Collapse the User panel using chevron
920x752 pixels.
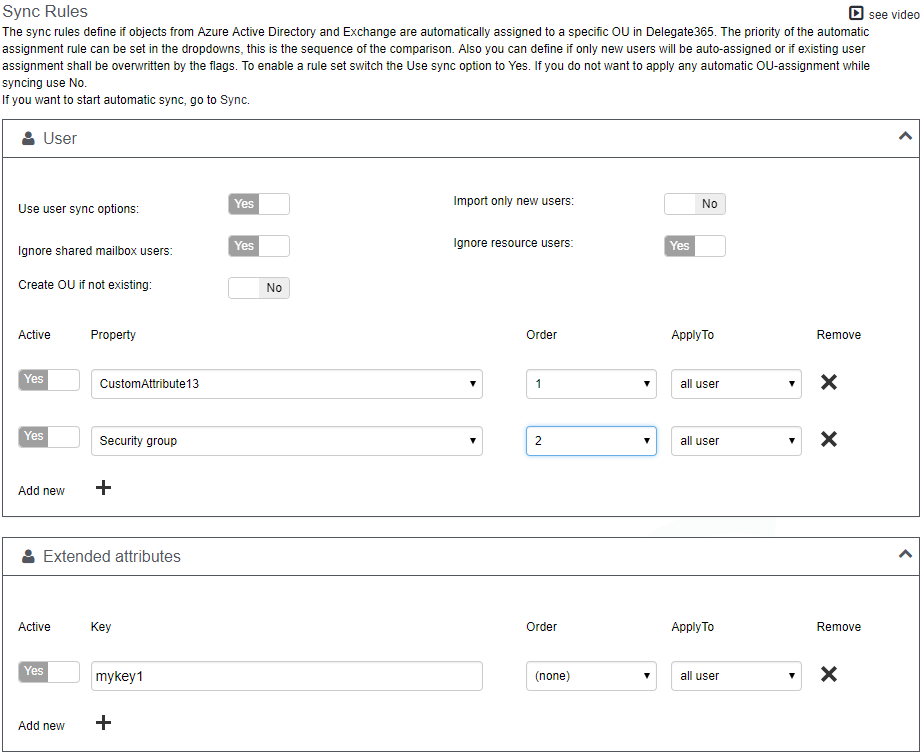905,136
